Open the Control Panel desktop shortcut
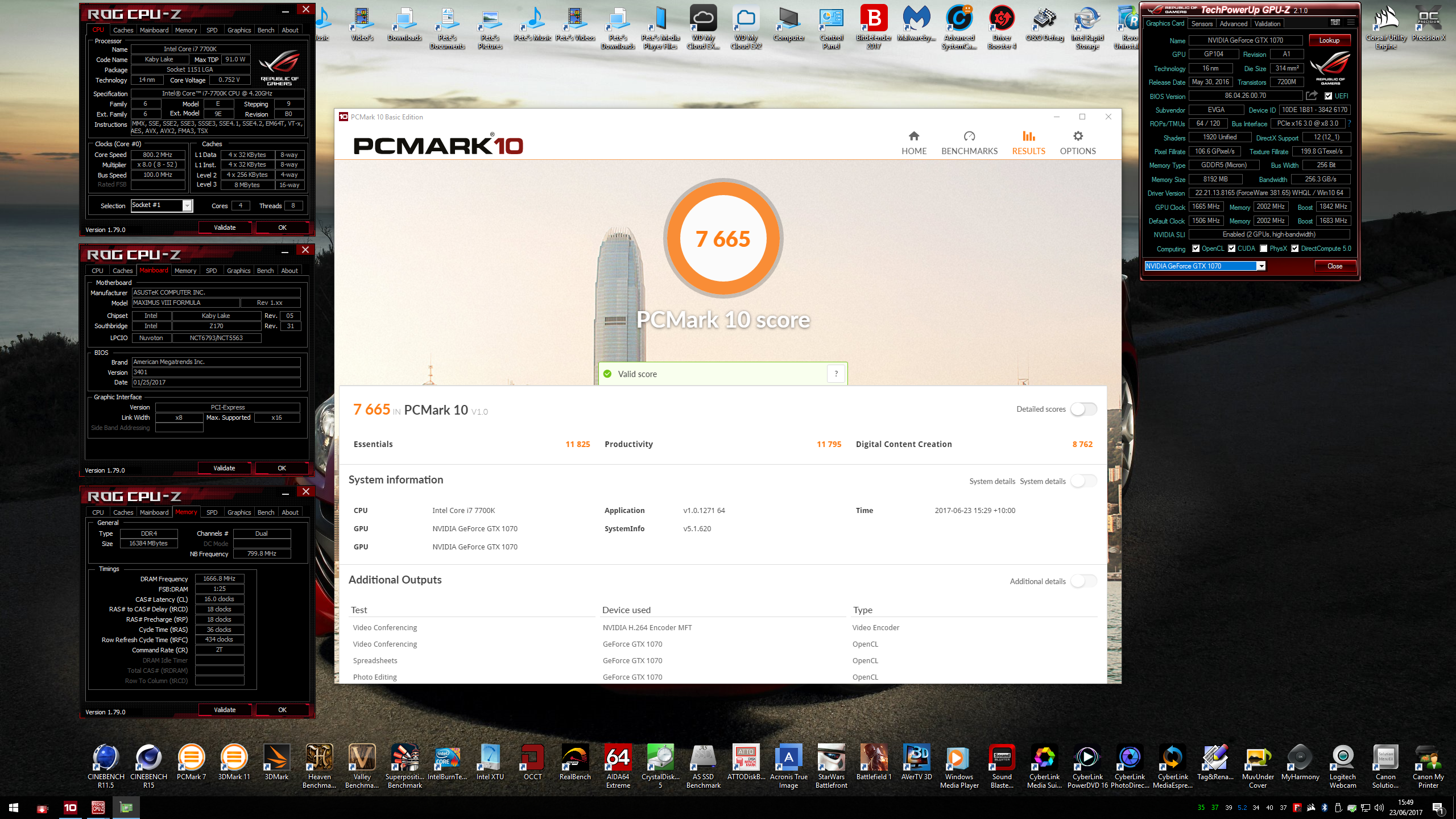 click(831, 27)
